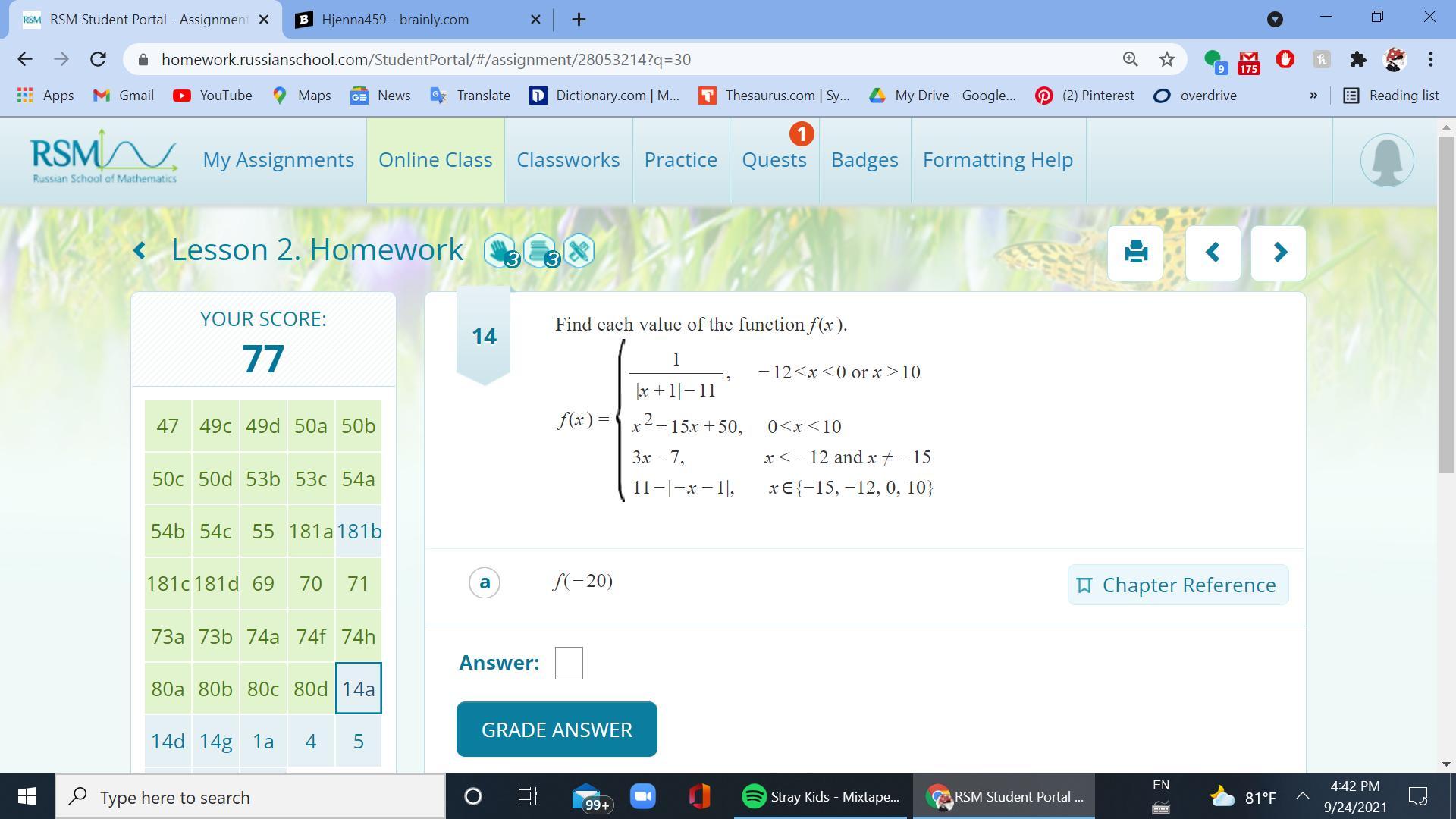Open the user profile avatar
The width and height of the screenshot is (1456, 819).
click(x=1386, y=161)
